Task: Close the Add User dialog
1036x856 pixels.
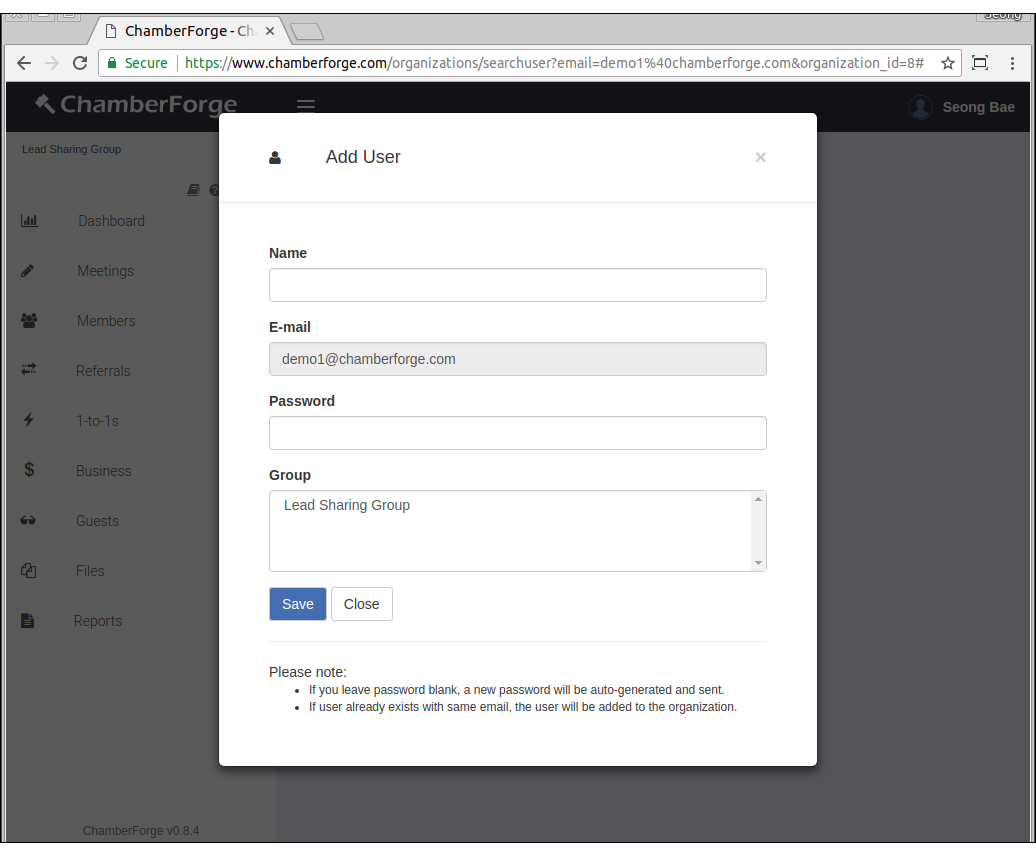Action: [x=361, y=603]
